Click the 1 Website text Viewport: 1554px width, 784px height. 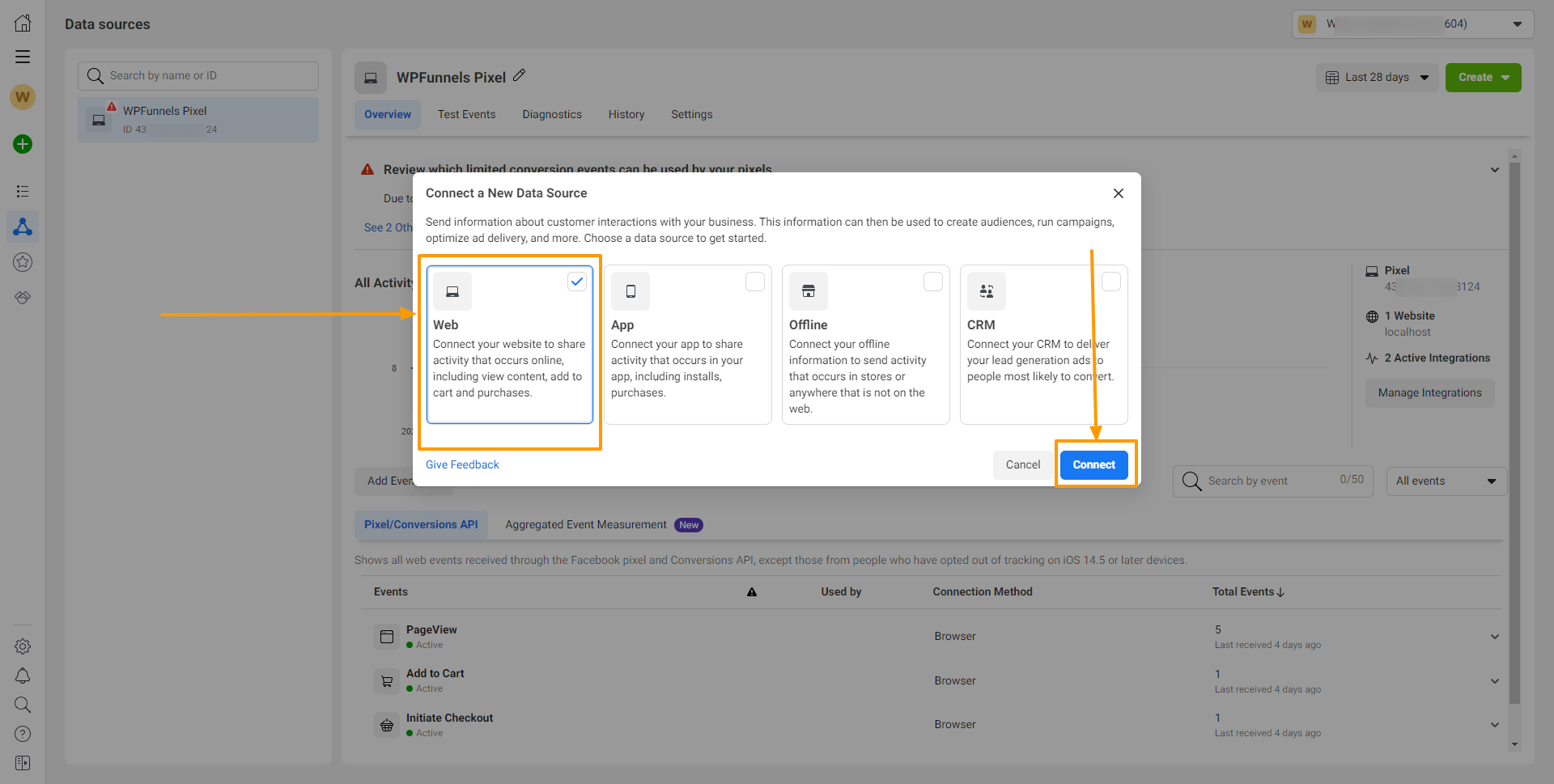[1409, 316]
